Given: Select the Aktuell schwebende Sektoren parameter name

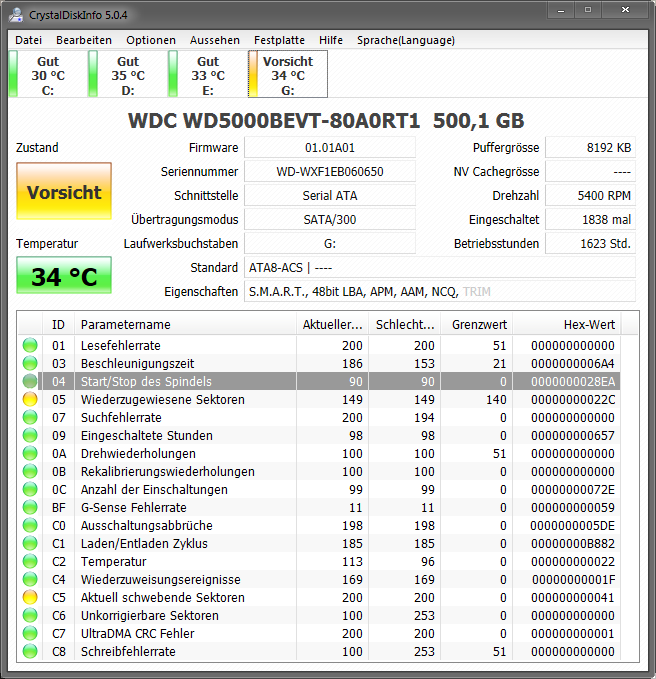Looking at the screenshot, I should pyautogui.click(x=163, y=597).
